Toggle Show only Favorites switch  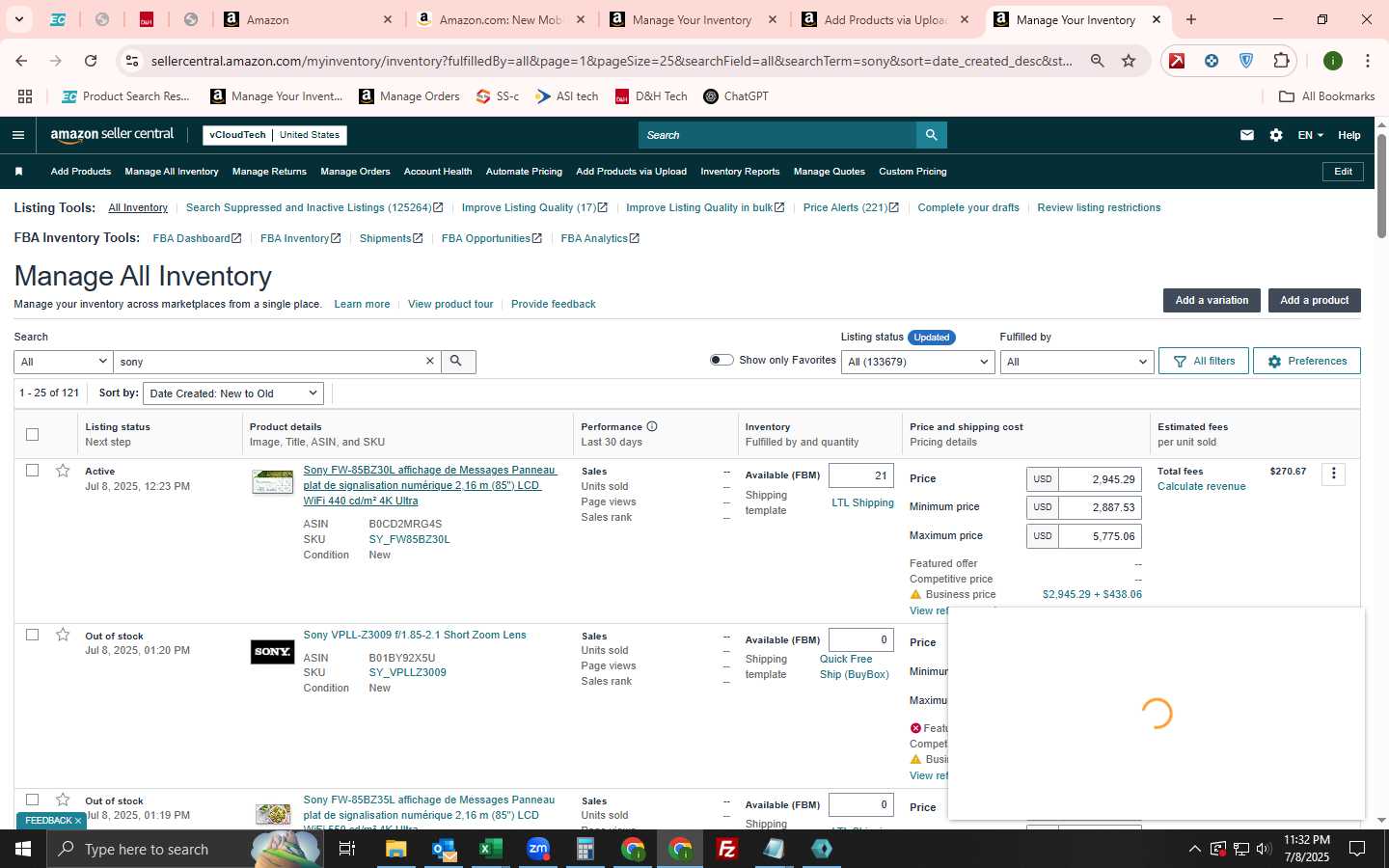point(722,360)
